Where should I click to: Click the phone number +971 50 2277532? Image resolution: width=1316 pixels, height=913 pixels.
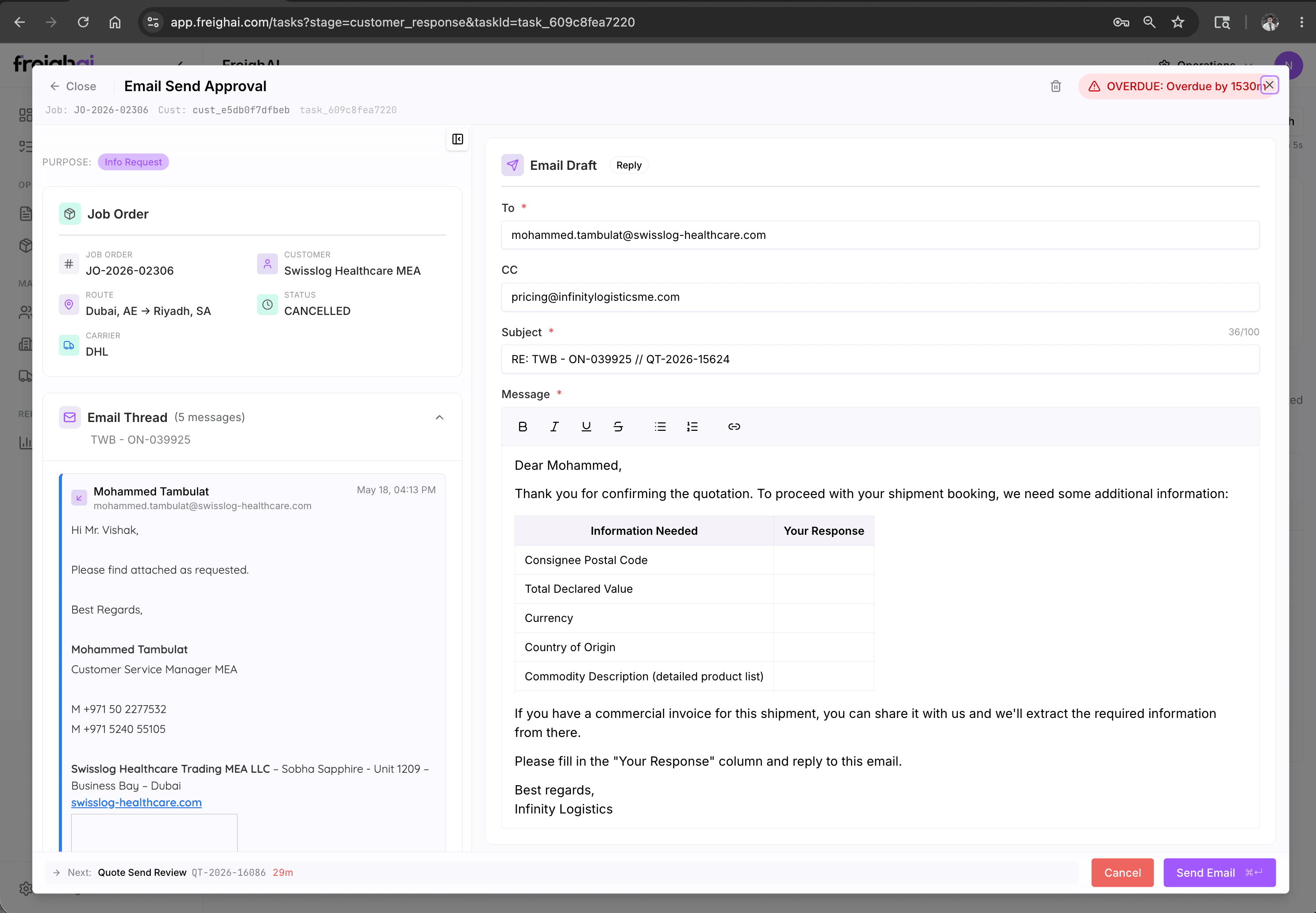click(125, 710)
